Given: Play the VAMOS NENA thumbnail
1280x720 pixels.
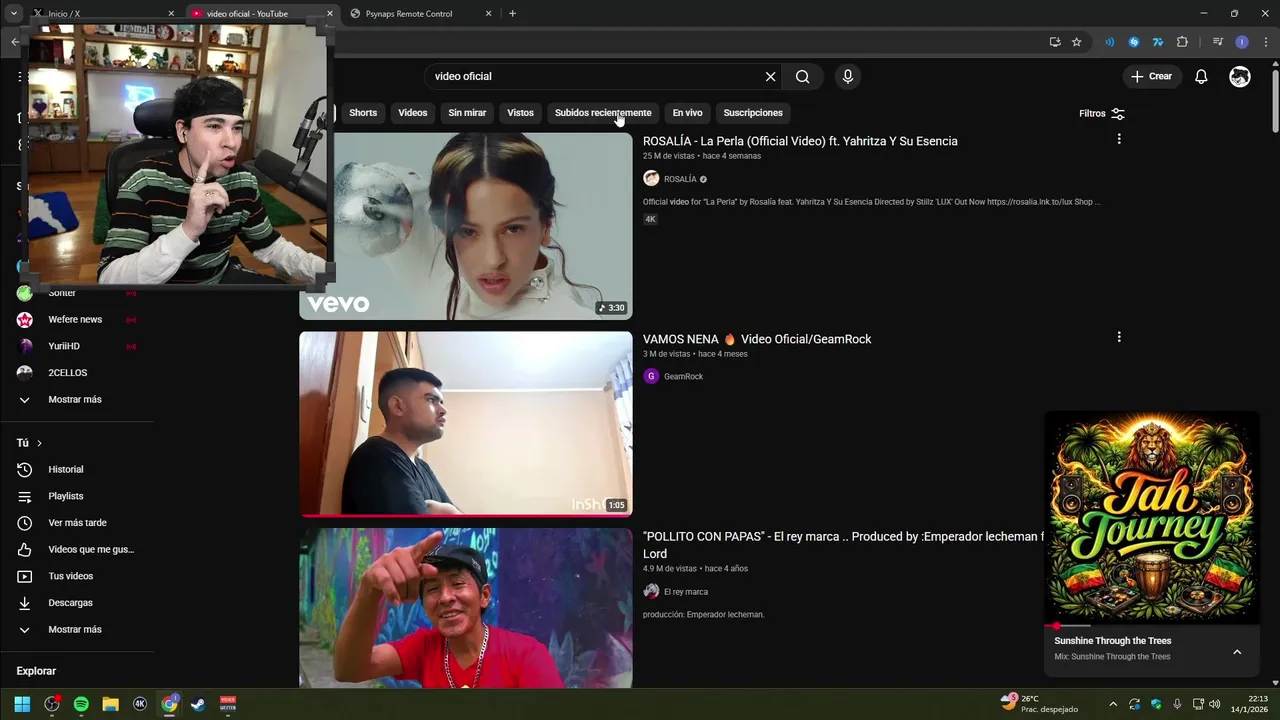Looking at the screenshot, I should pos(466,424).
